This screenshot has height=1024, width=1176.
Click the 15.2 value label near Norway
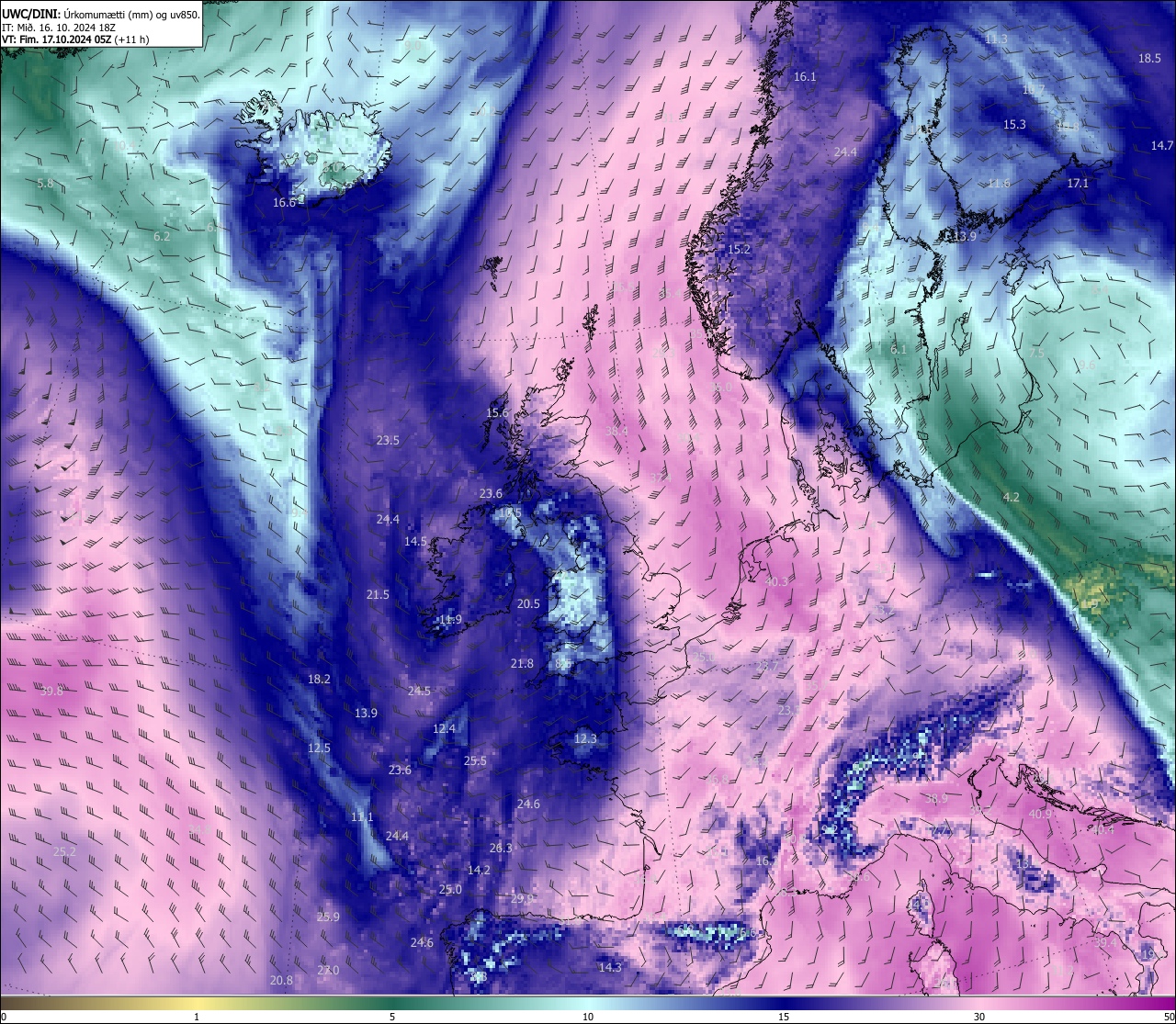tap(740, 249)
